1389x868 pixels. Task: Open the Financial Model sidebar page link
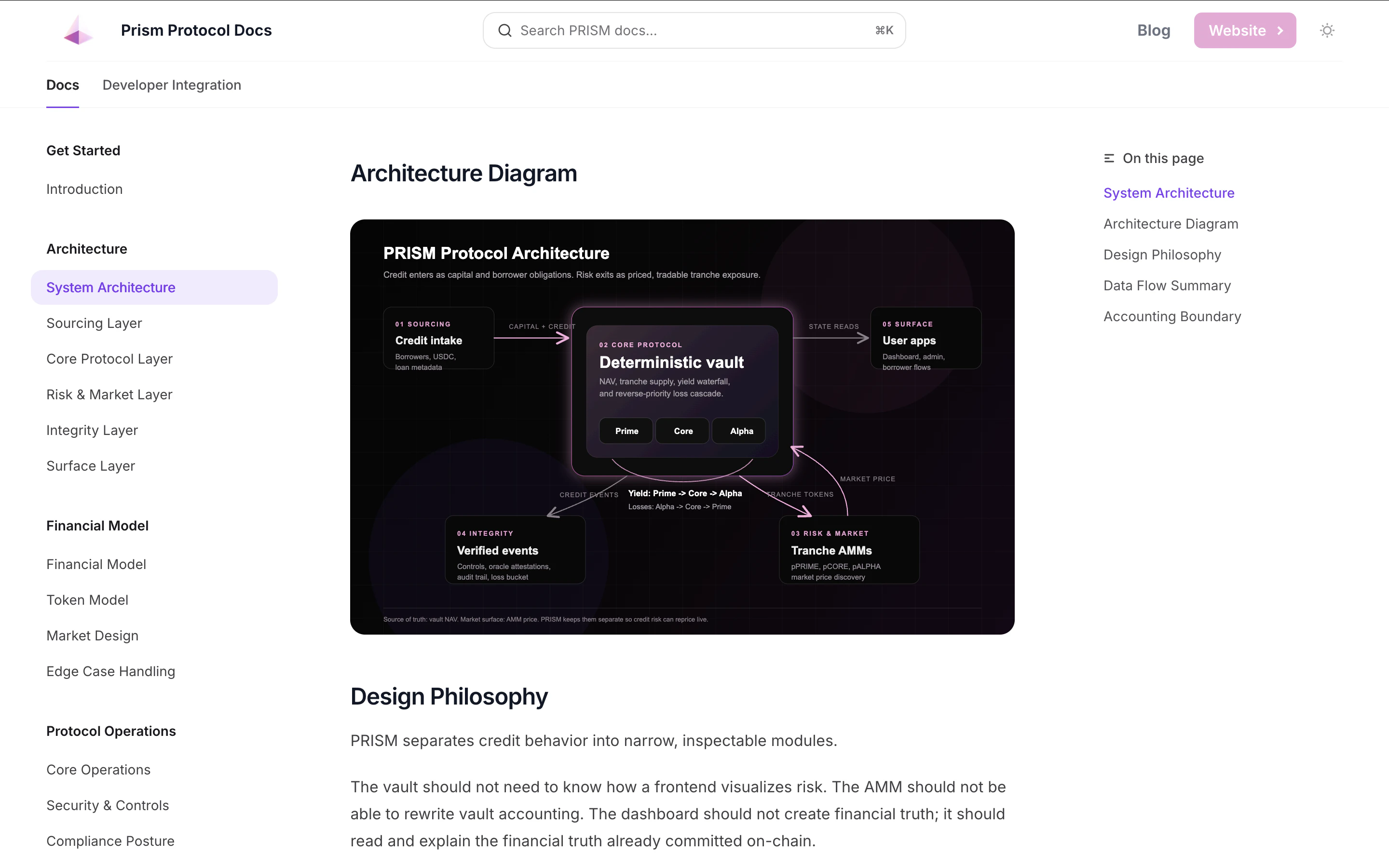pyautogui.click(x=96, y=564)
